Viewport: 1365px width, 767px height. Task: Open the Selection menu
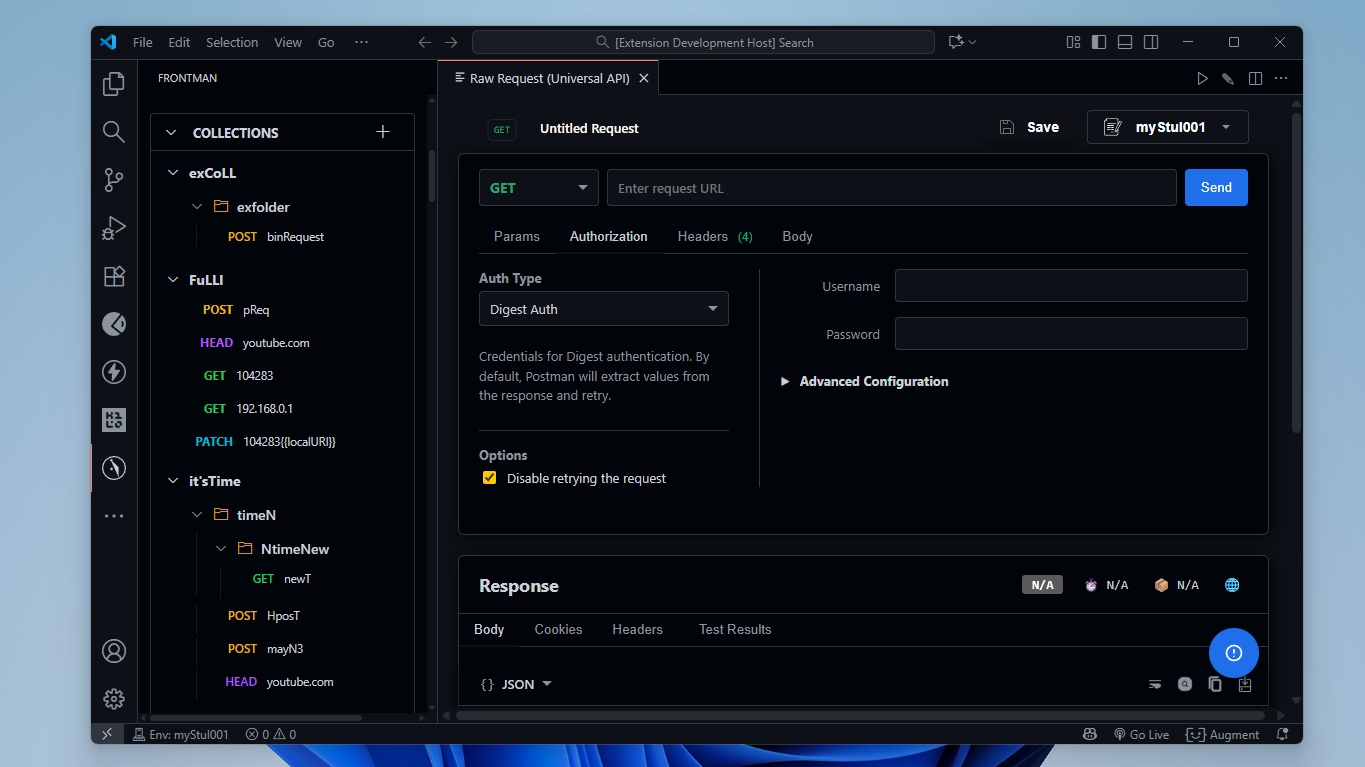coord(232,42)
